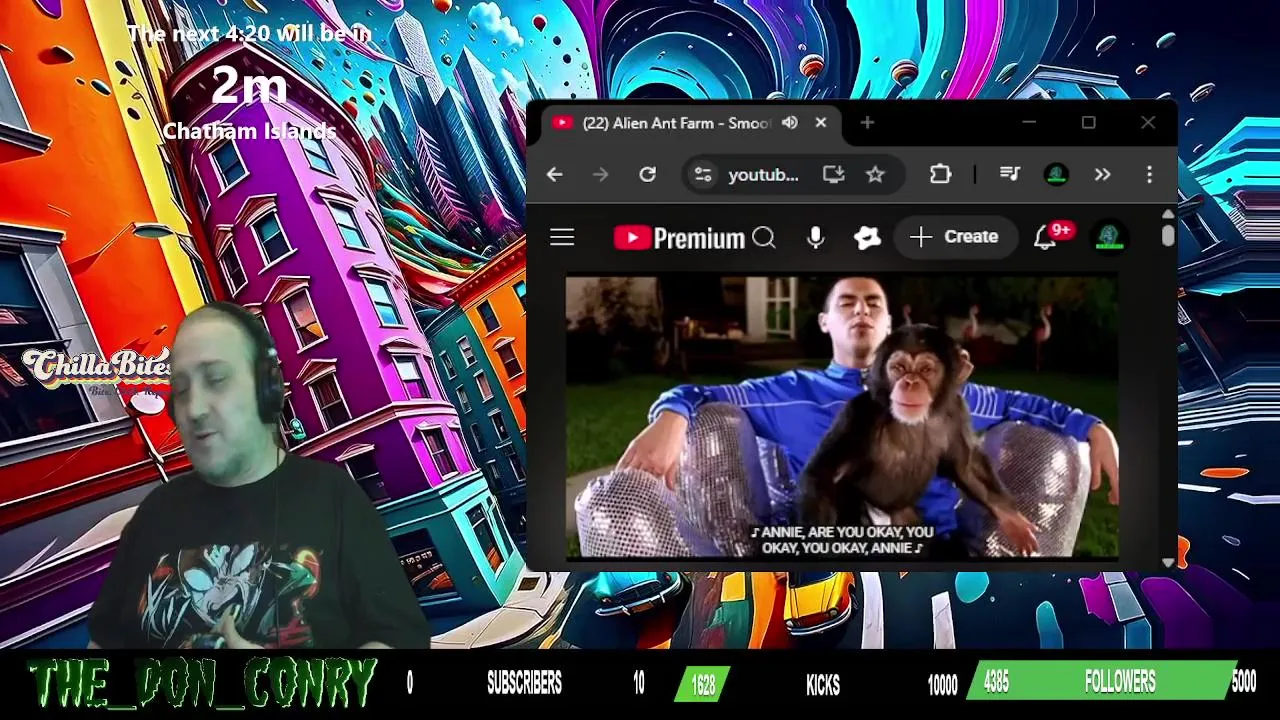Click the browser vertical scrollbar thumb
This screenshot has height=720, width=1280.
pos(1168,234)
